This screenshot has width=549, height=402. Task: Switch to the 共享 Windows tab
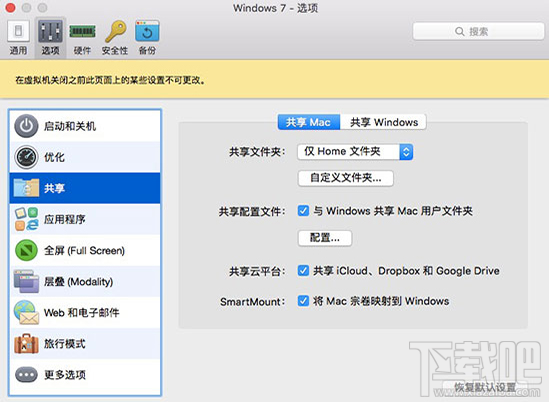click(x=383, y=122)
